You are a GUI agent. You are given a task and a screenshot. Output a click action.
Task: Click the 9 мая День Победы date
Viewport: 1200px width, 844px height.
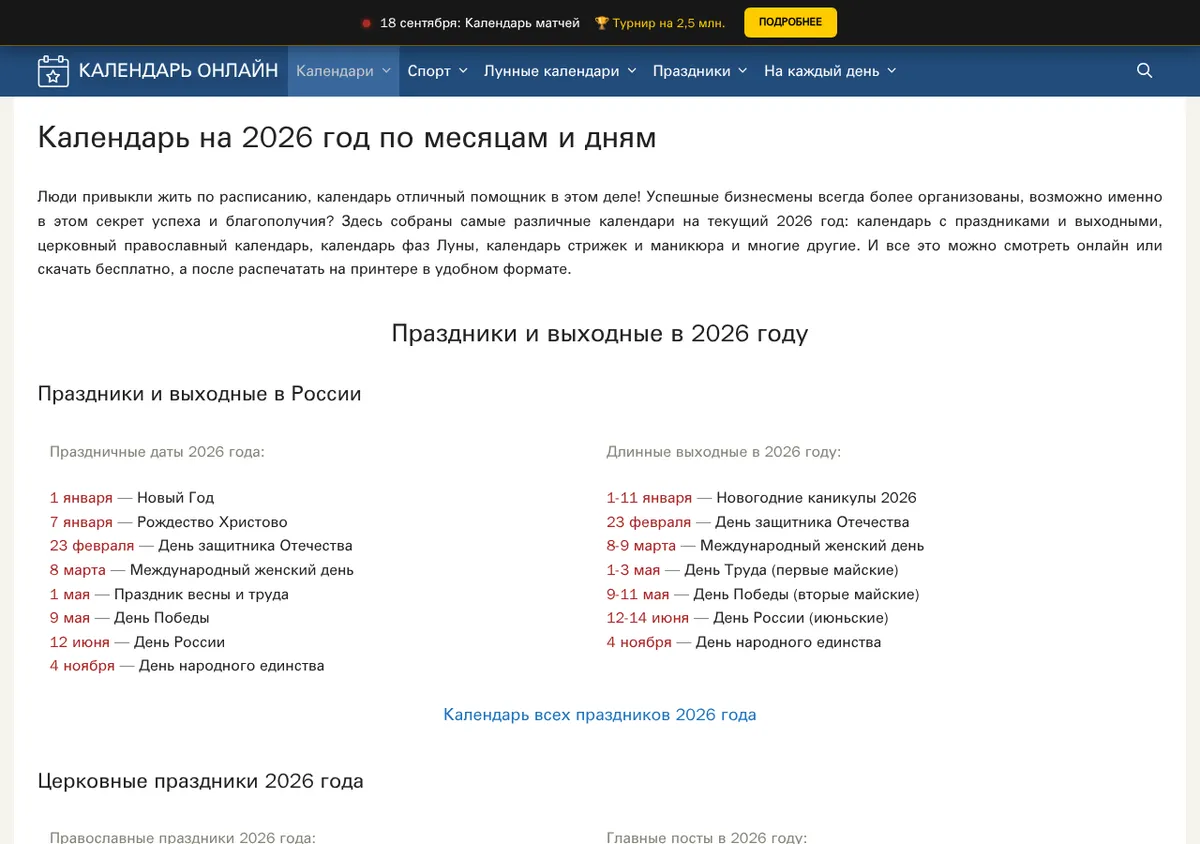[x=70, y=618]
